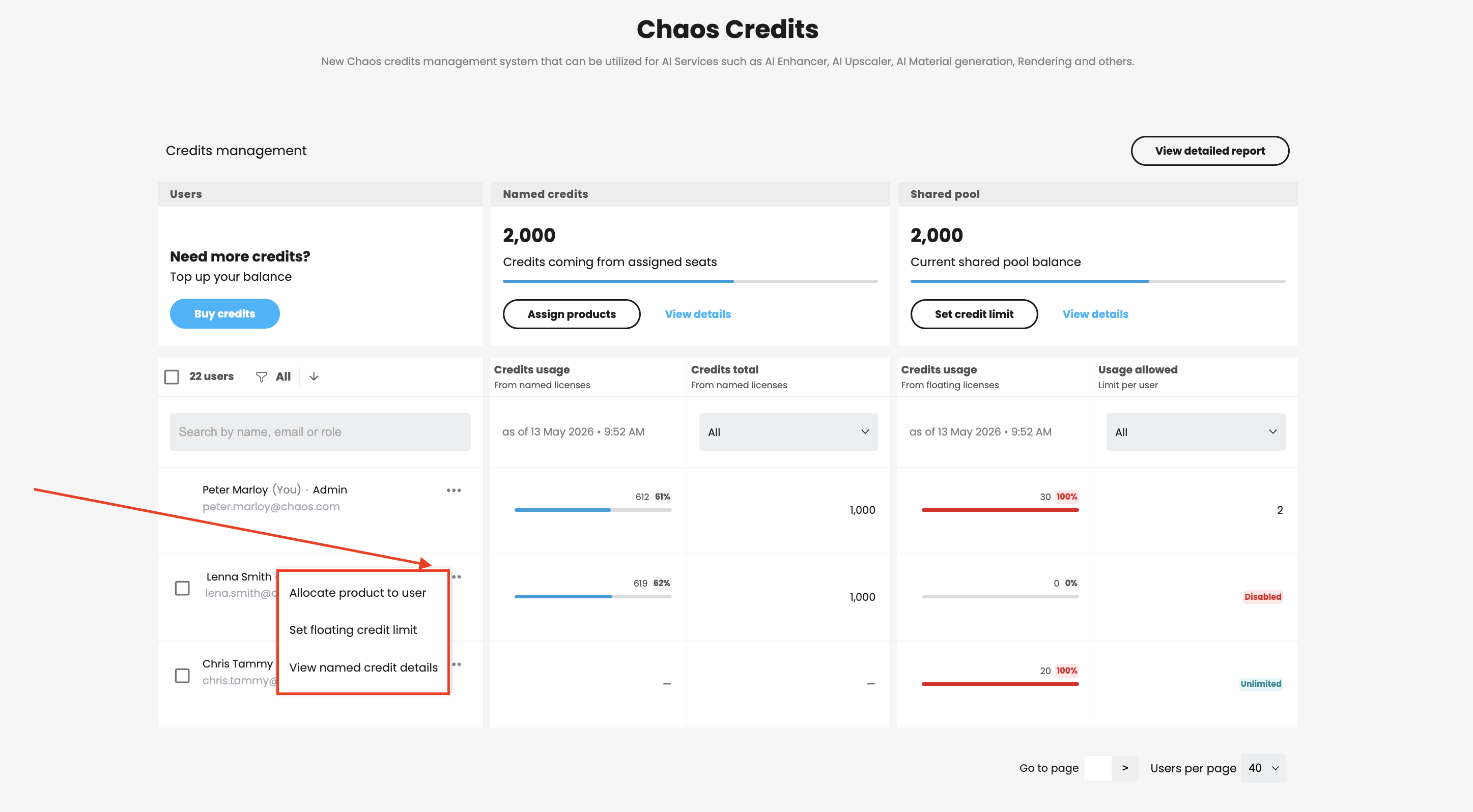
Task: Focus the search by name field
Action: 320,432
